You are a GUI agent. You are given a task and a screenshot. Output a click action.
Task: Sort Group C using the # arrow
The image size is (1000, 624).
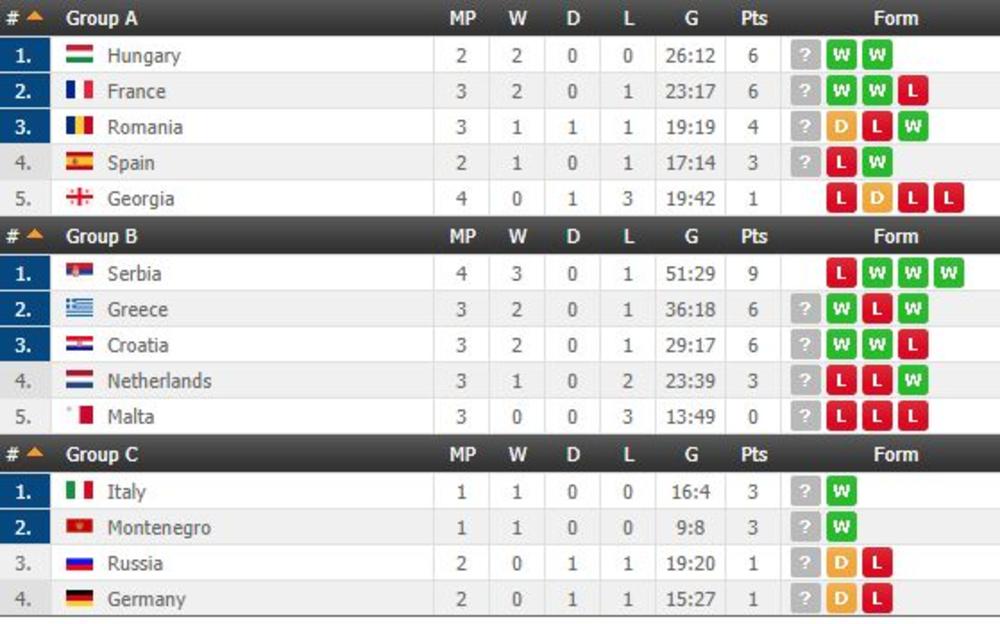click(35, 454)
